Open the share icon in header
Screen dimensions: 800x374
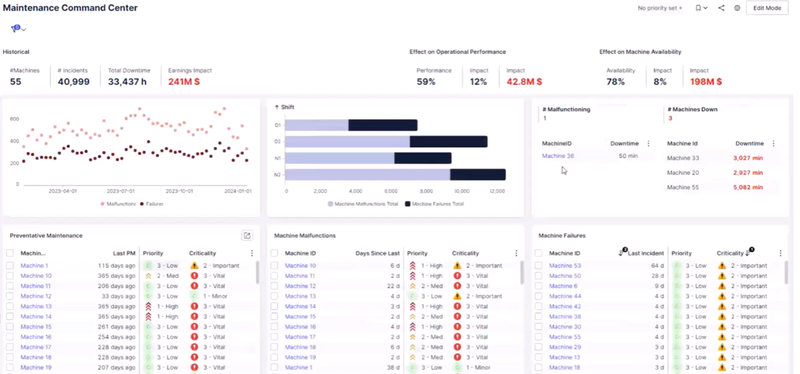tap(721, 8)
